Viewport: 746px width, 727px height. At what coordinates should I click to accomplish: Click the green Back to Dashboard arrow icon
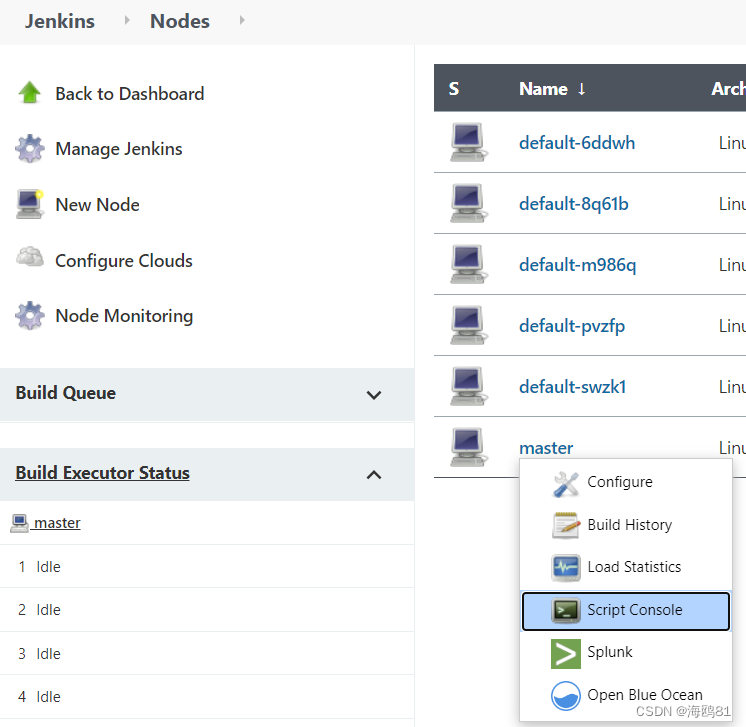click(29, 92)
